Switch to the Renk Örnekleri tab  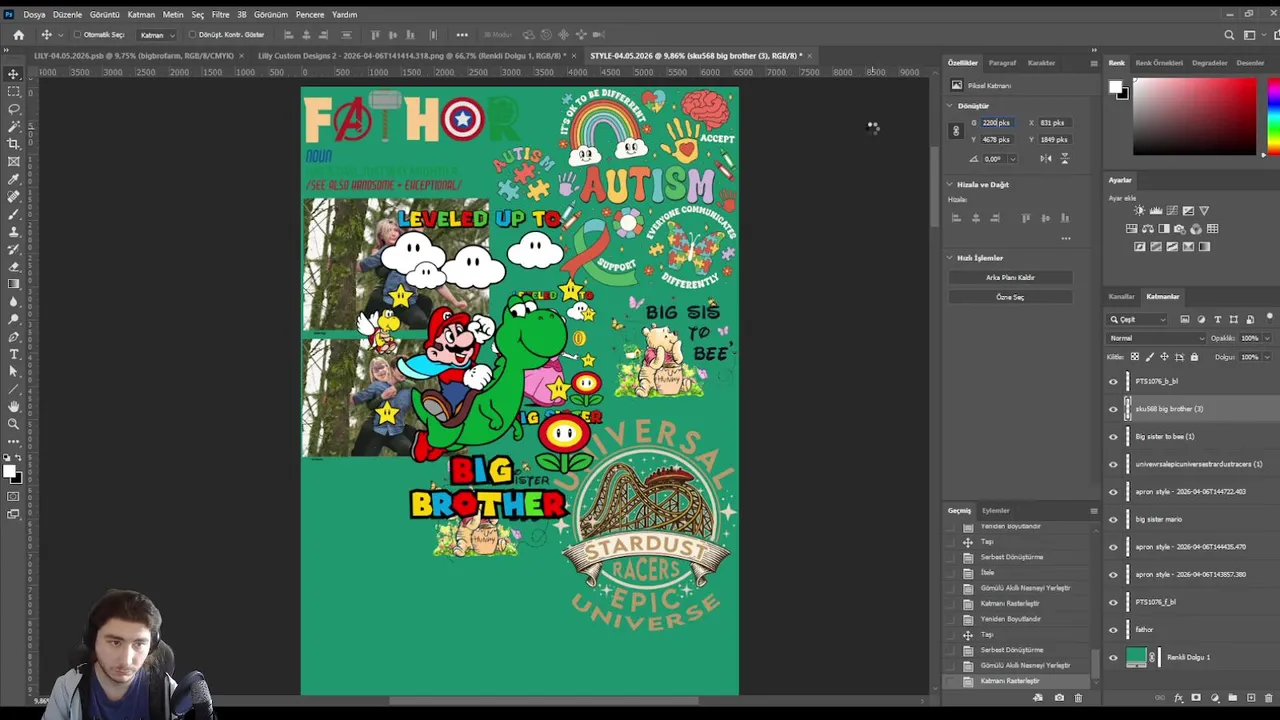[1158, 63]
